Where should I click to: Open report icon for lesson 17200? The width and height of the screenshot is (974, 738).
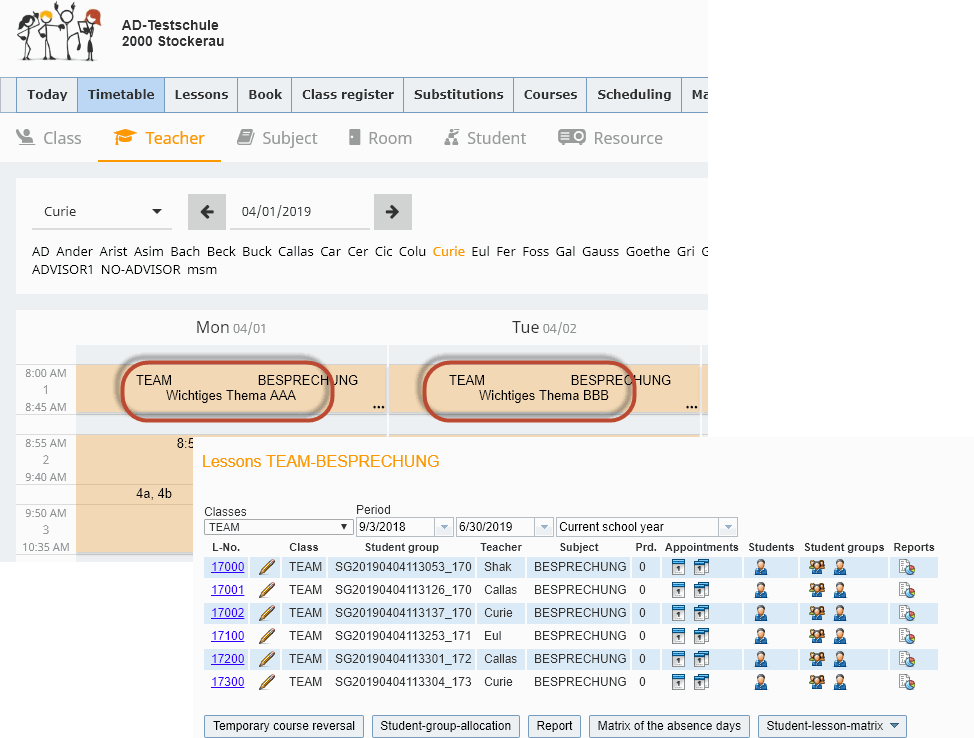[907, 659]
